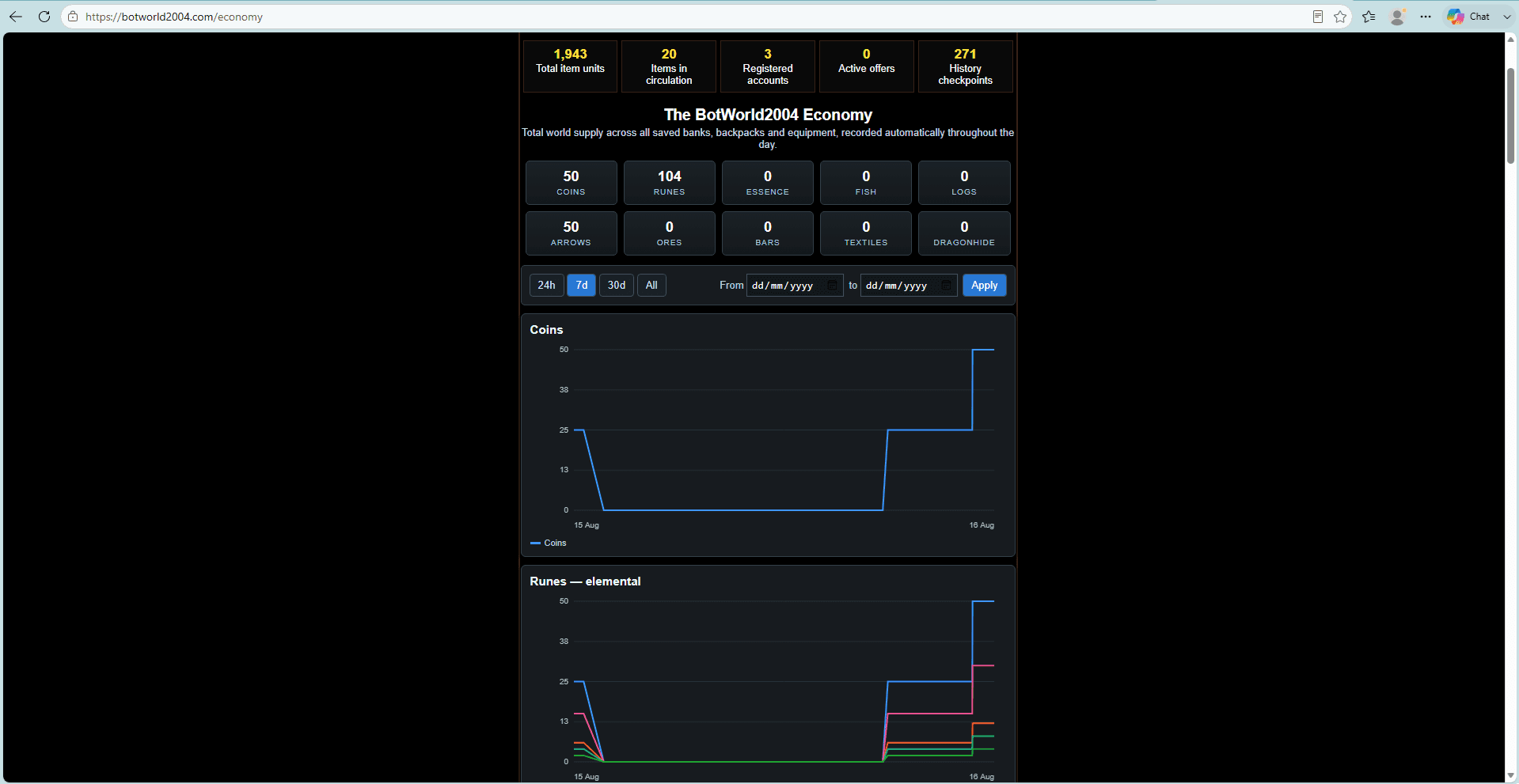Click the "1,943 Total item units" stat

pyautogui.click(x=570, y=66)
